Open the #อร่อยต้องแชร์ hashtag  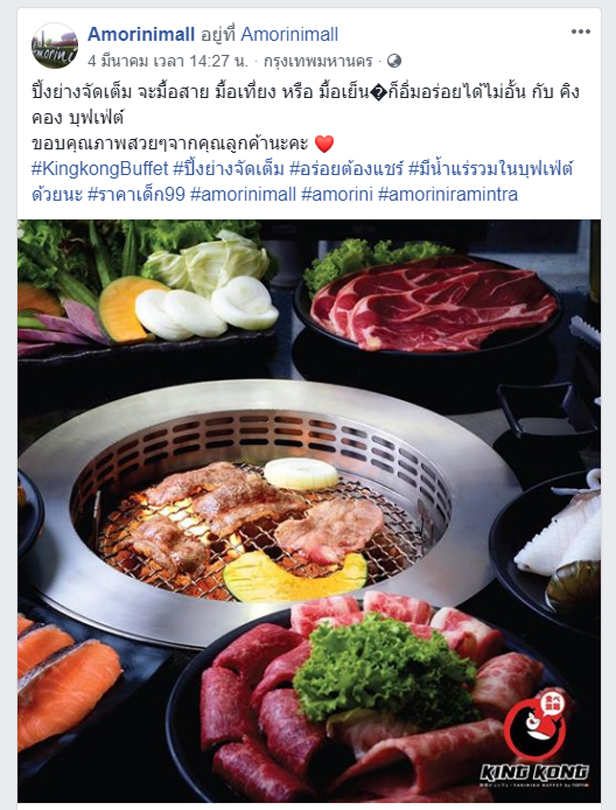(346, 168)
